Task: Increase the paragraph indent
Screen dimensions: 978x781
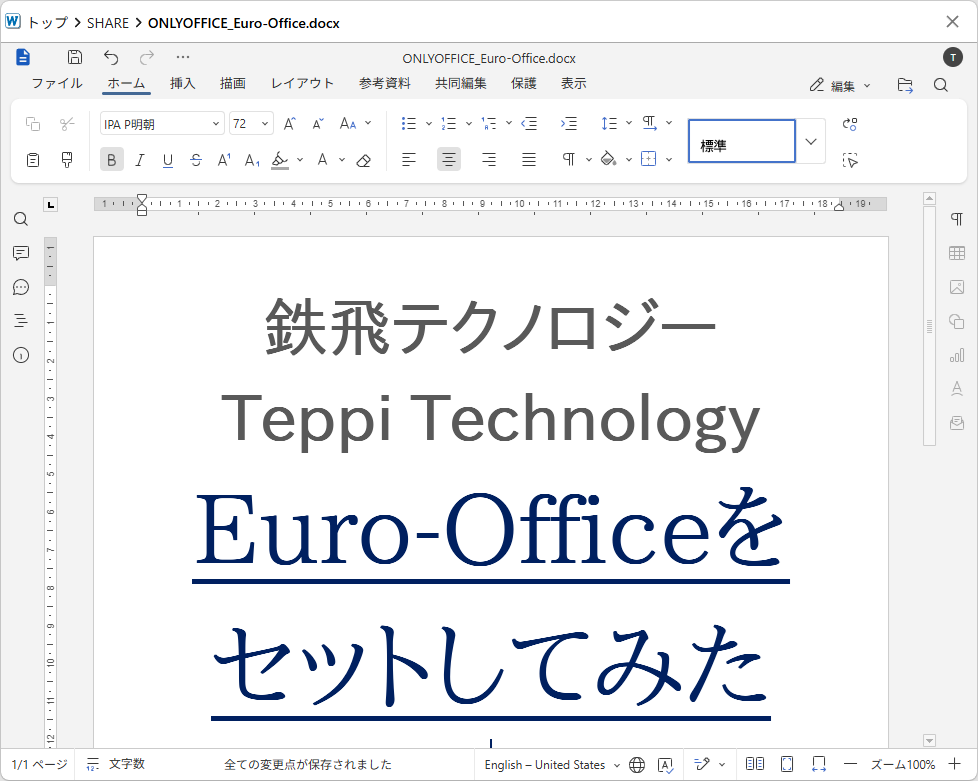Action: pyautogui.click(x=569, y=124)
